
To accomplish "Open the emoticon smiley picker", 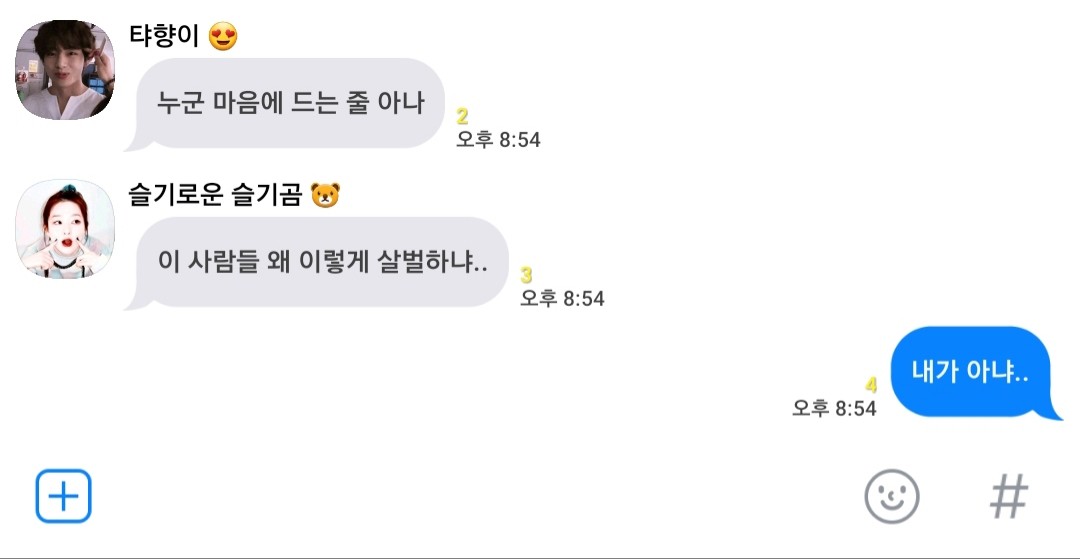I will (x=891, y=496).
